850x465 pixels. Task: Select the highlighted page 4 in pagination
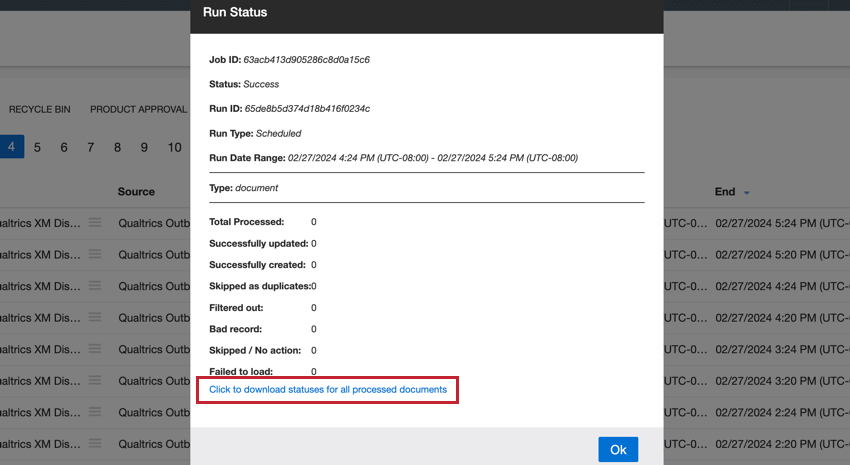tap(11, 147)
